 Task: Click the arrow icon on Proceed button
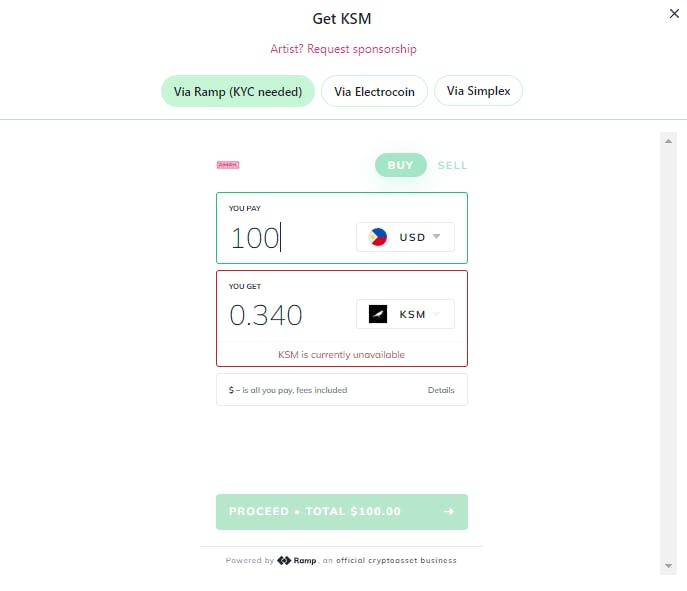coord(449,511)
